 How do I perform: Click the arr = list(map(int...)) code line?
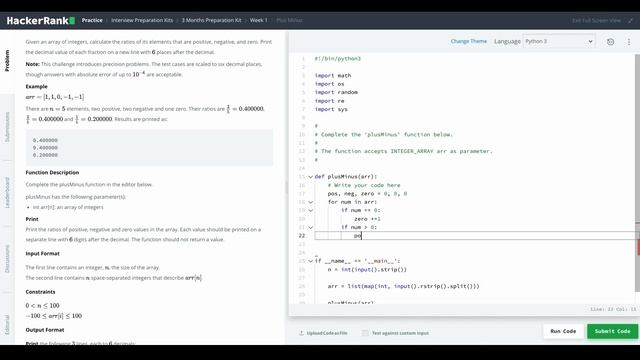click(403, 286)
